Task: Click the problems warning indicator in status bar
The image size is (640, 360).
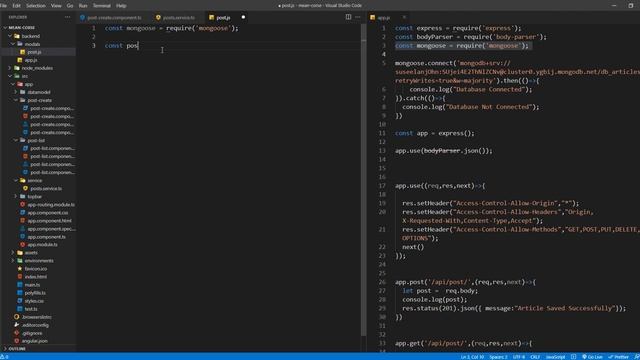Action: [x=4, y=357]
